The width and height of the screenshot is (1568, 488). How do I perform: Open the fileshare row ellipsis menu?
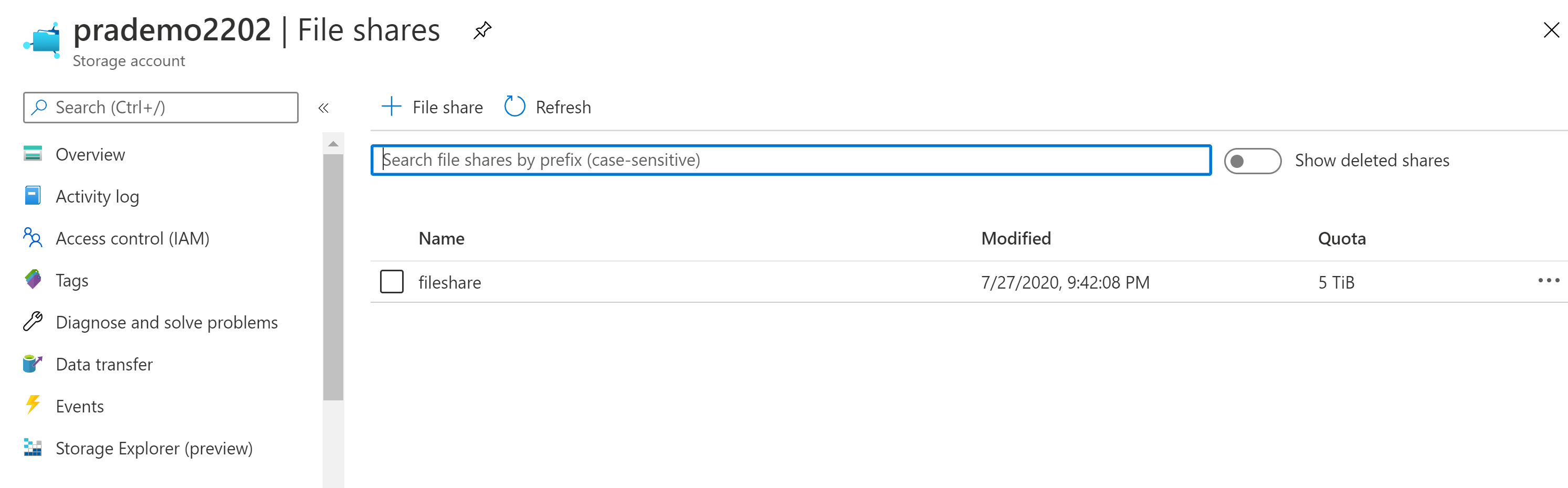point(1549,281)
